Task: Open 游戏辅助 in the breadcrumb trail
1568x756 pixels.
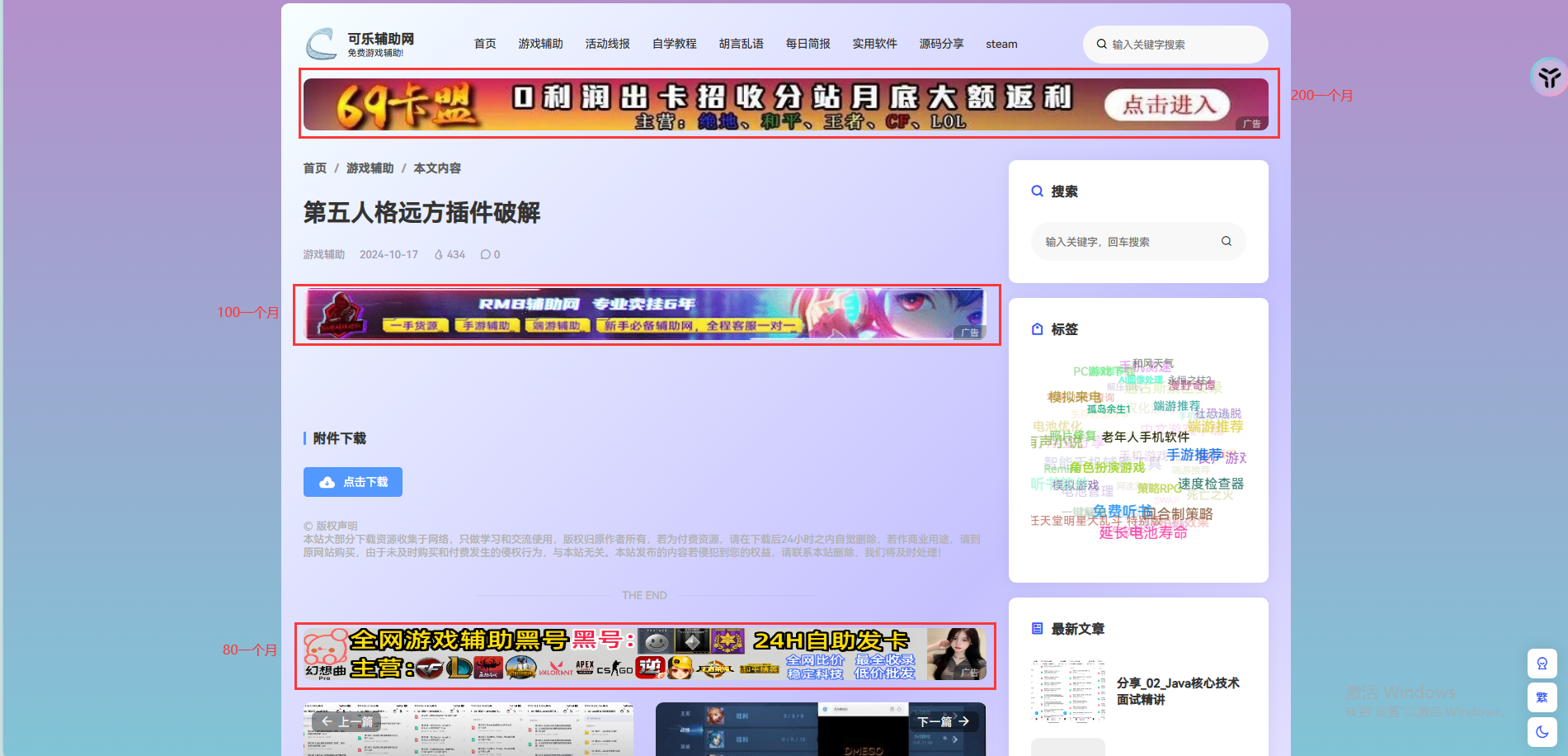Action: [x=370, y=168]
